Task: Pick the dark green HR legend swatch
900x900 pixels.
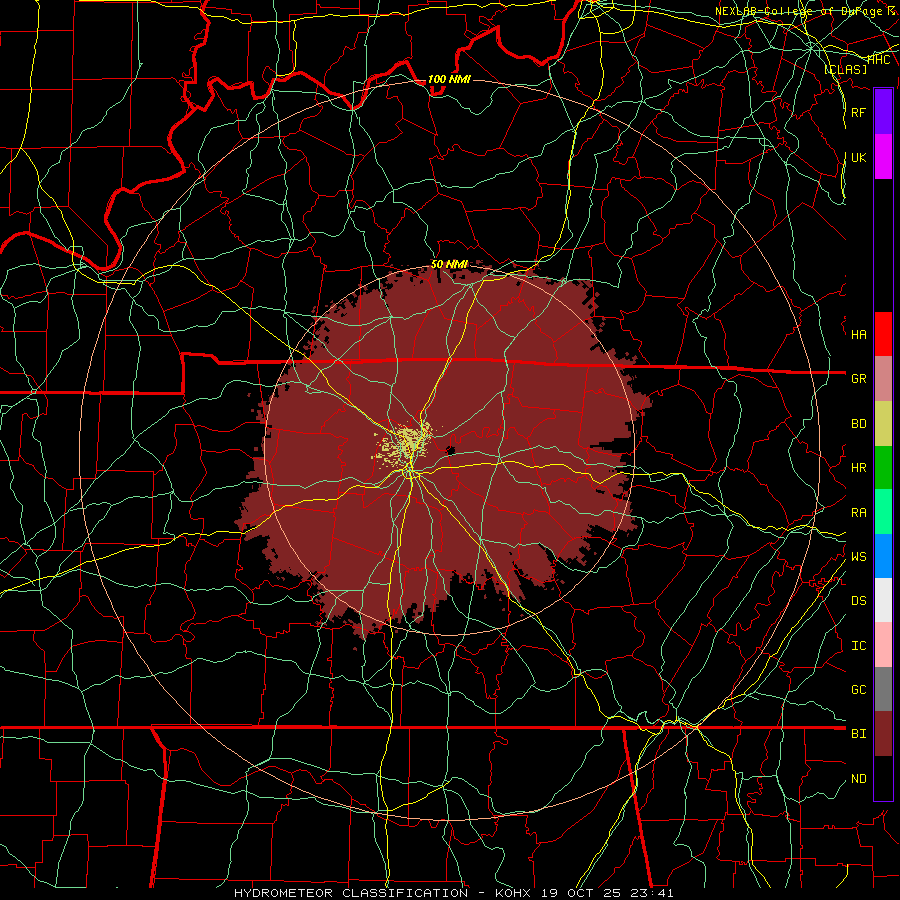Action: [883, 468]
